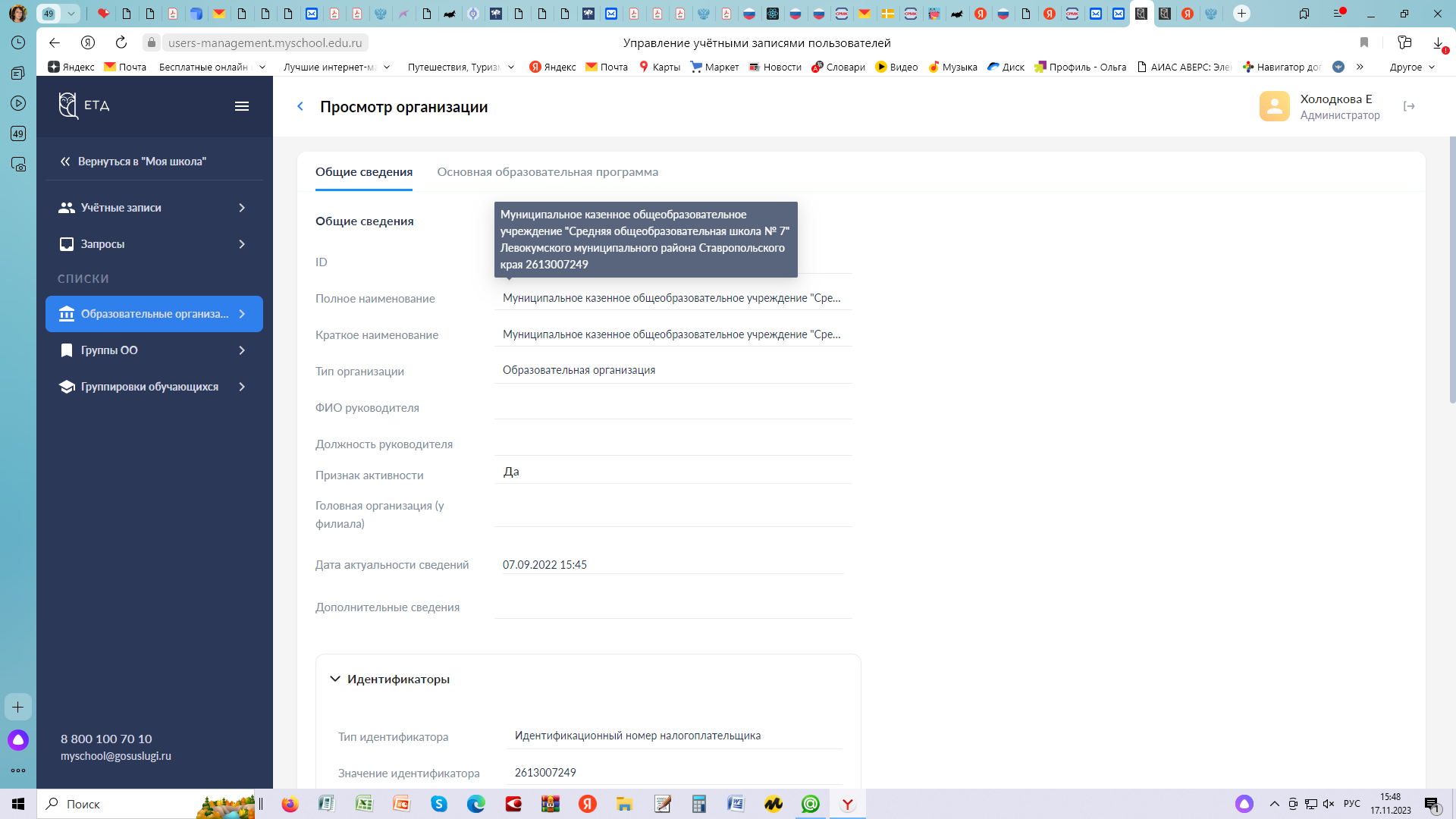Image resolution: width=1456 pixels, height=819 pixels.
Task: Open the calculator from the taskbar
Action: (699, 804)
